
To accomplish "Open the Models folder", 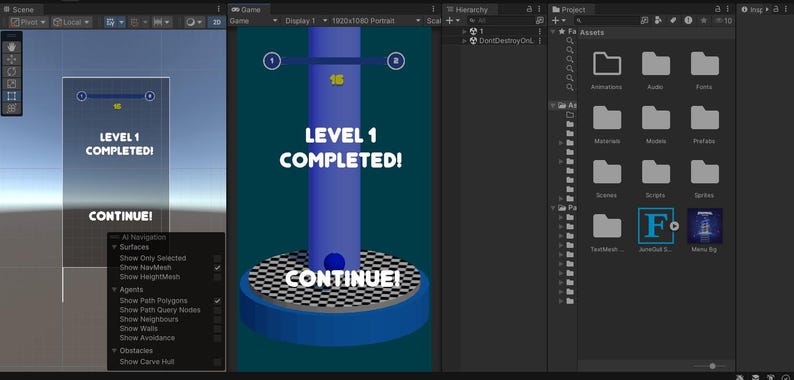I will (x=655, y=125).
